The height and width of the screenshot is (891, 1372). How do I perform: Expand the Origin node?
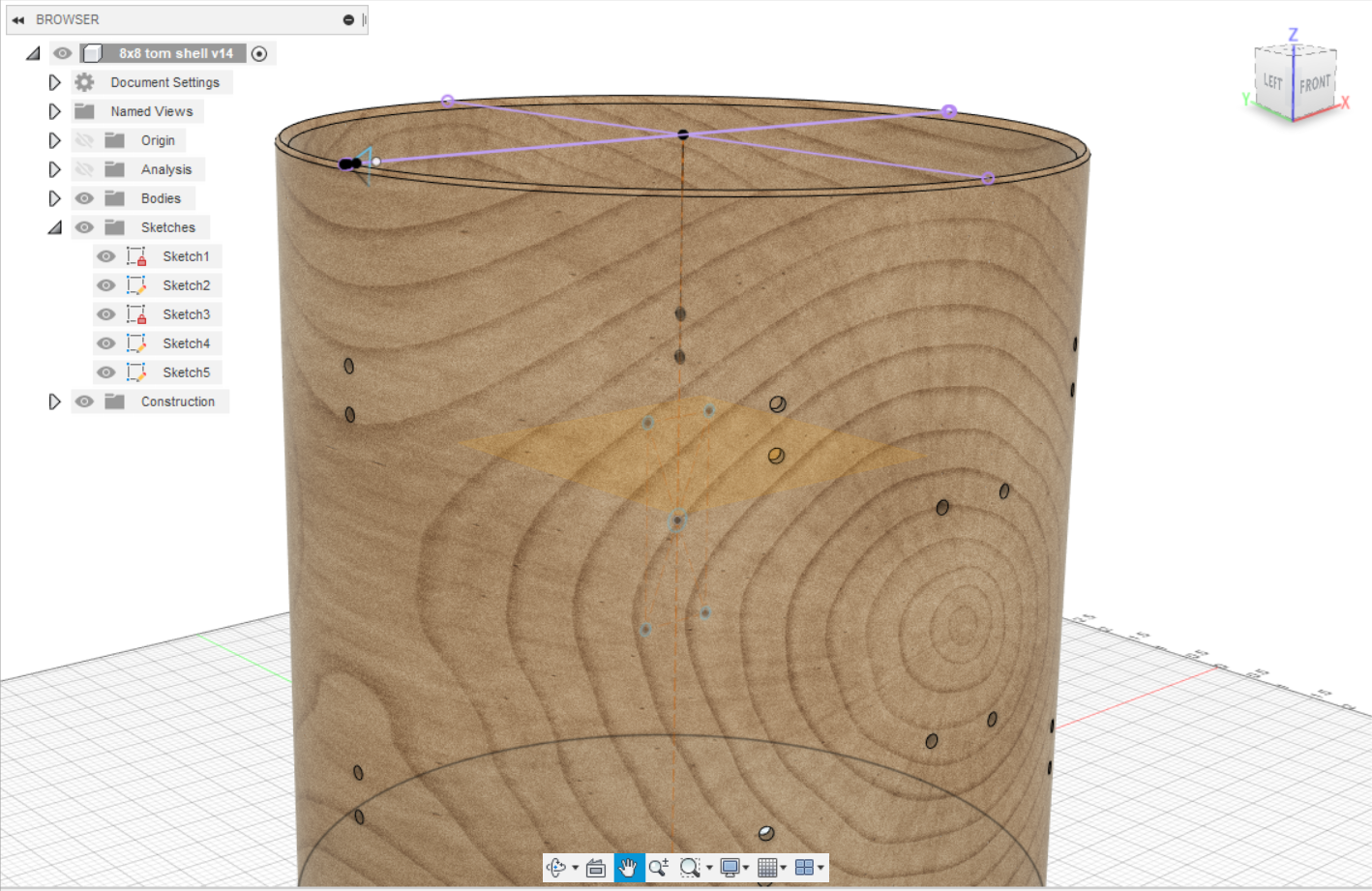(54, 140)
